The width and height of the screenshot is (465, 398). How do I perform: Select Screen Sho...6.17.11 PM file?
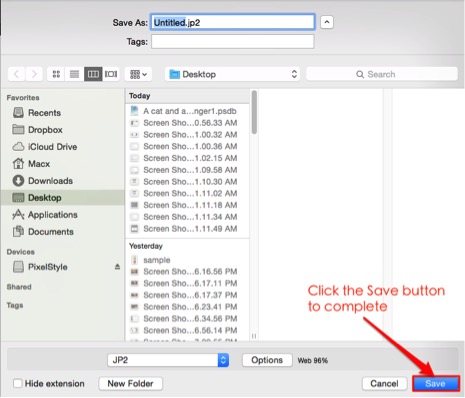pyautogui.click(x=187, y=283)
